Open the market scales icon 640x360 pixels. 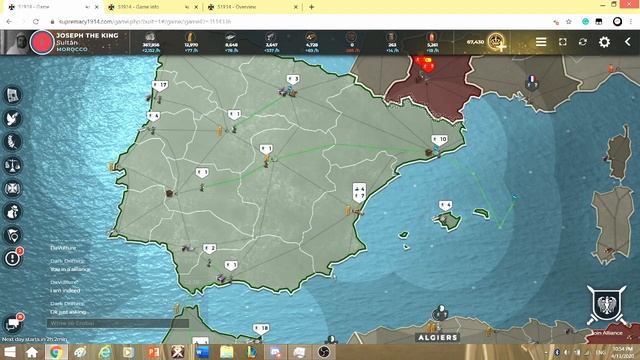pos(13,165)
